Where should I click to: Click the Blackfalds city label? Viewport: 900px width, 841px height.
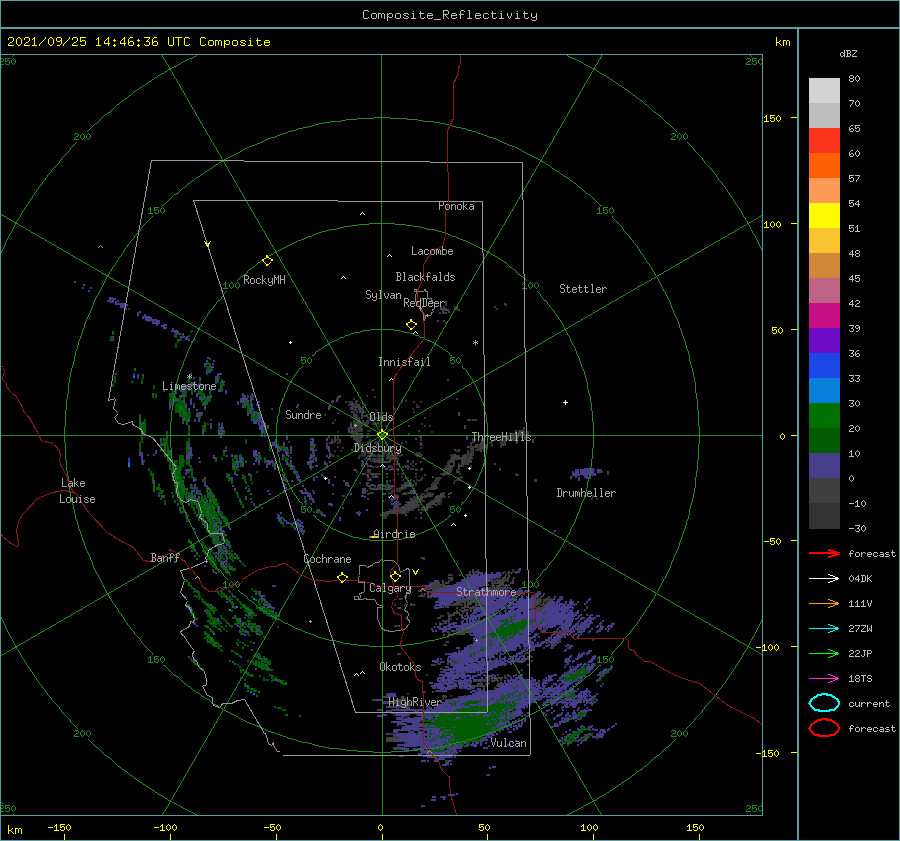pyautogui.click(x=425, y=277)
